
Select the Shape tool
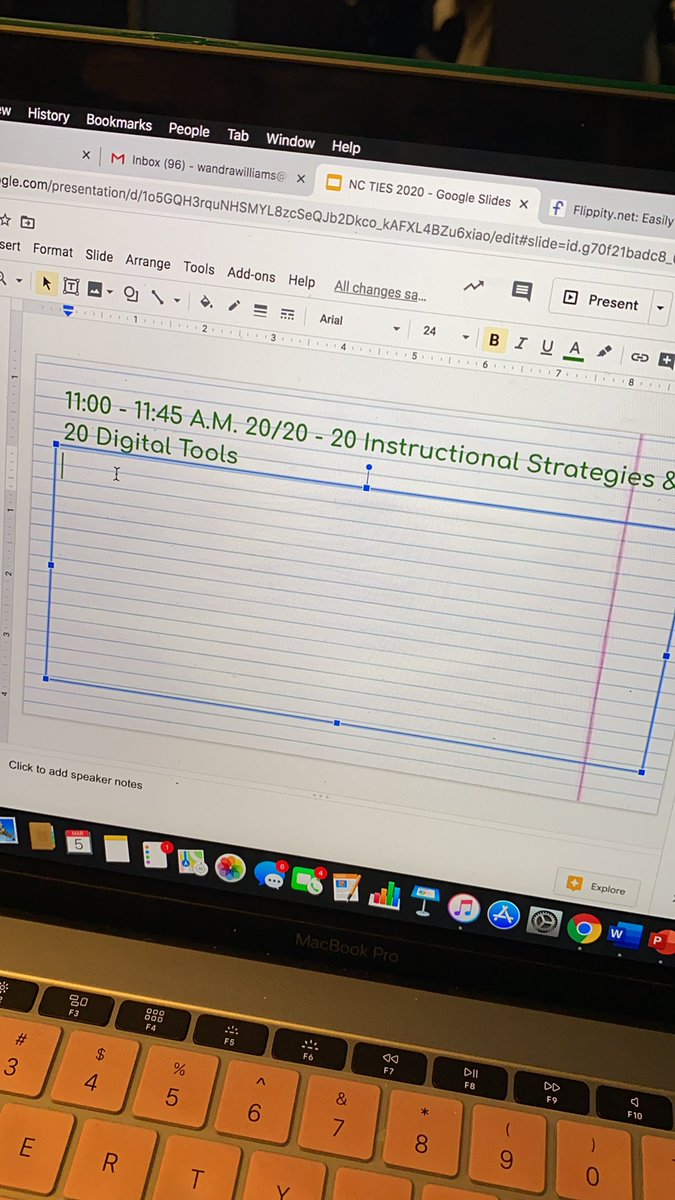click(x=130, y=293)
